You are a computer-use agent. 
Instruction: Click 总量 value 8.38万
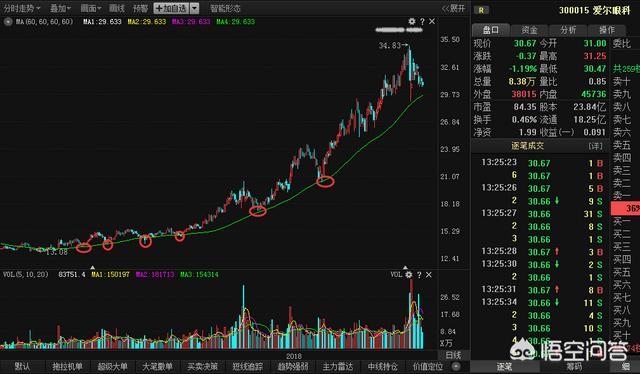coord(522,82)
